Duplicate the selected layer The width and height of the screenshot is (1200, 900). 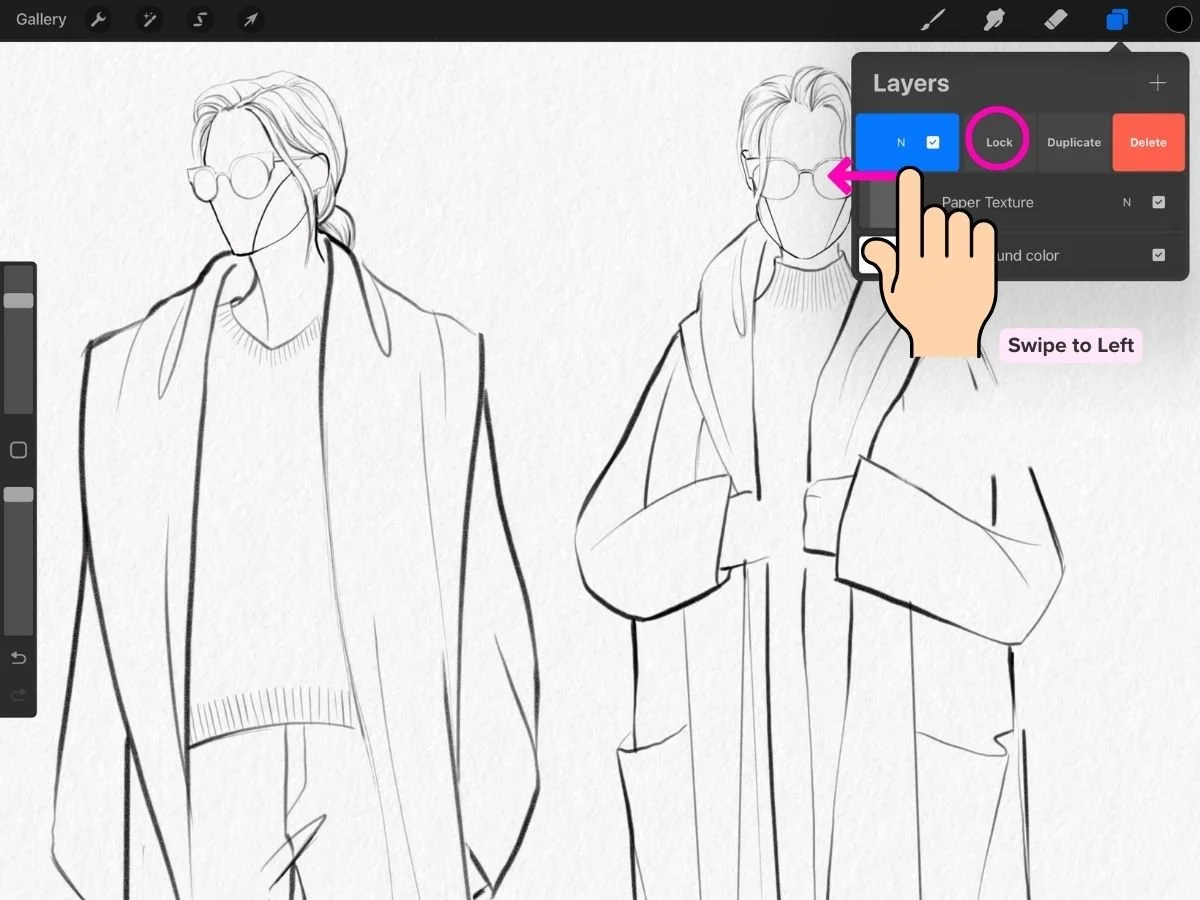coord(1073,143)
